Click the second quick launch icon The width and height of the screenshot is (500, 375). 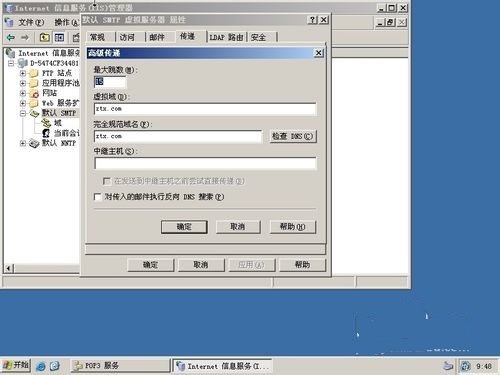click(54, 366)
